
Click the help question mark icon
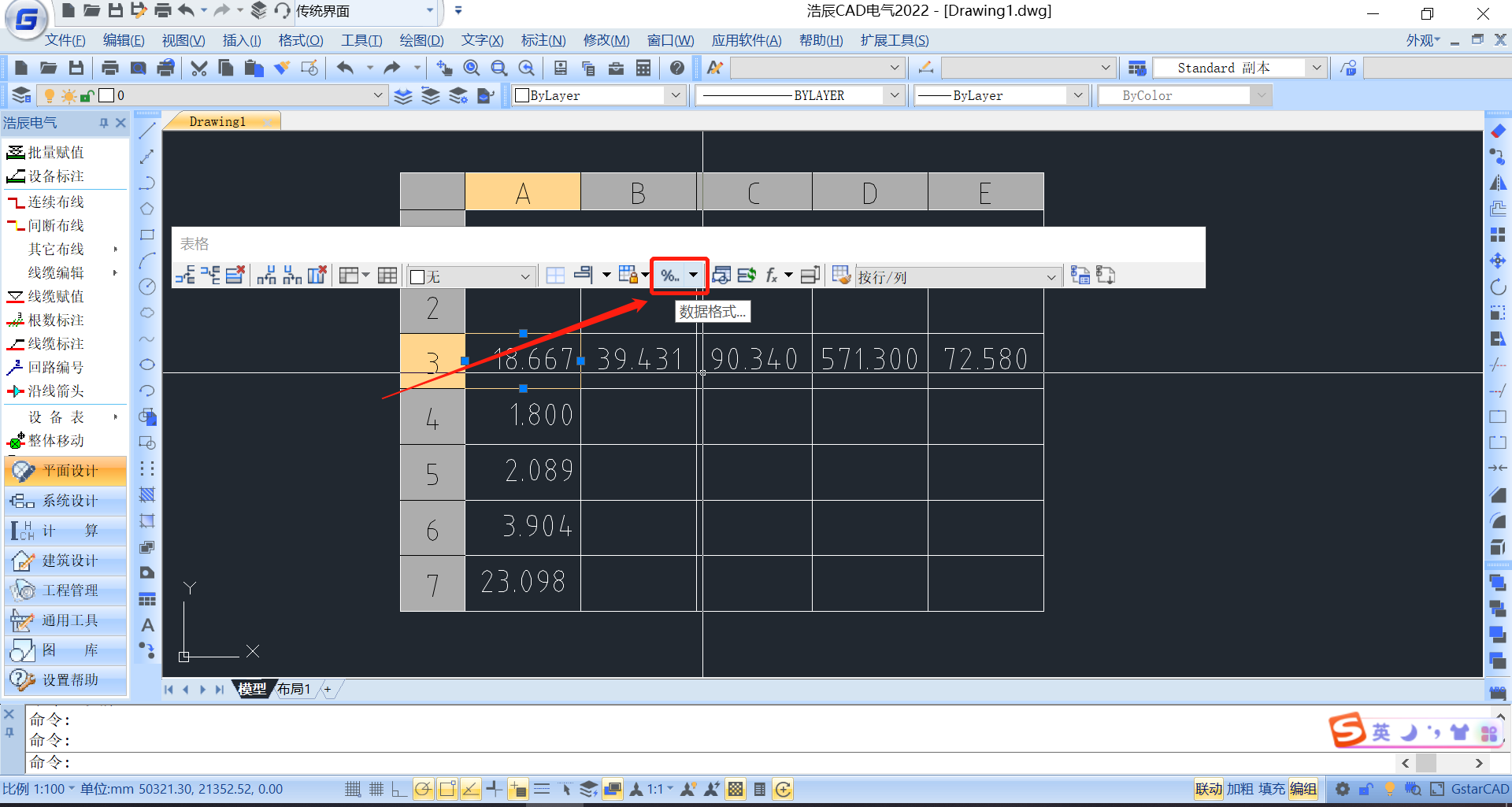point(676,68)
